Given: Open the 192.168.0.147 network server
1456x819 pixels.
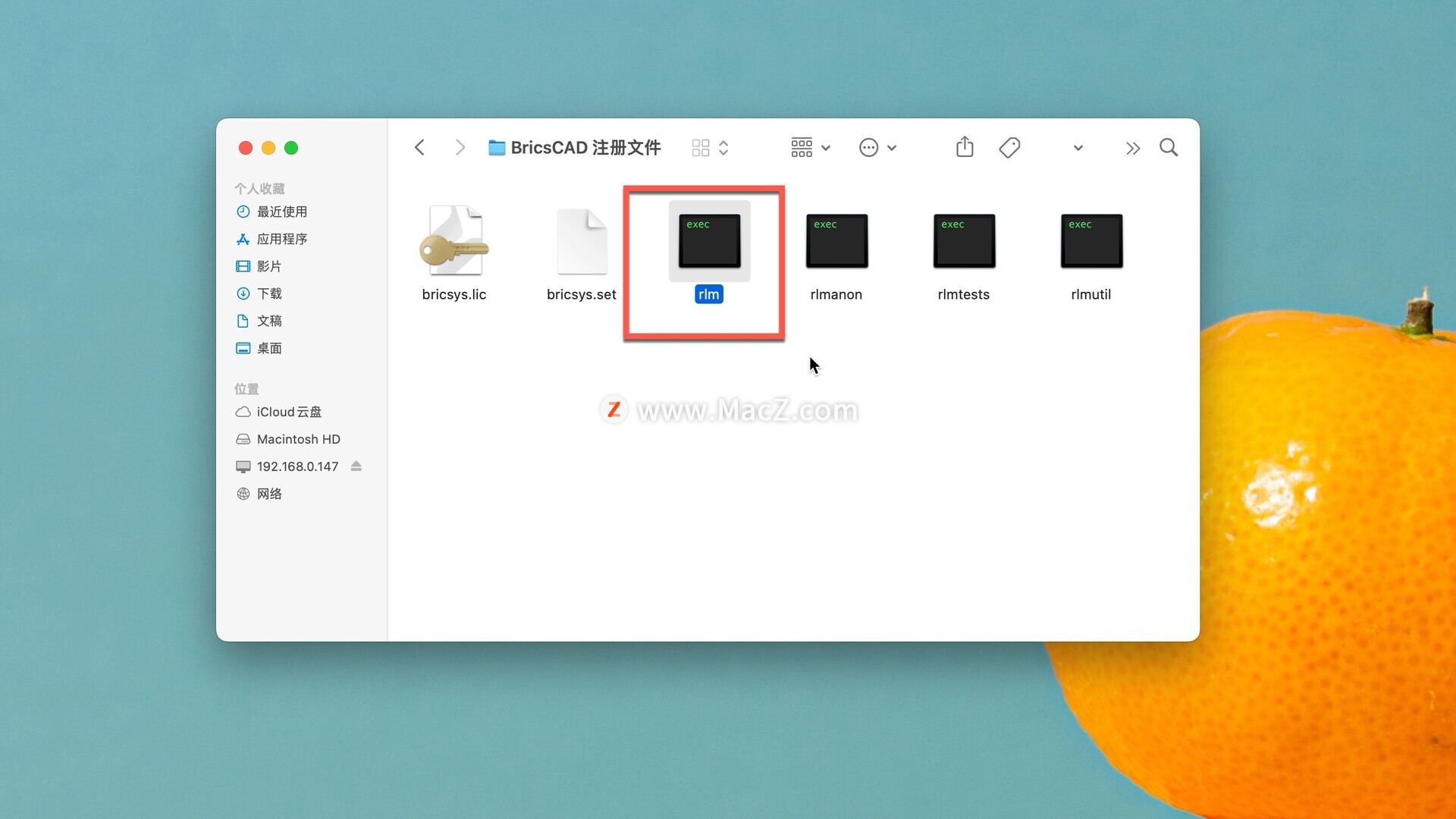Looking at the screenshot, I should 288,466.
